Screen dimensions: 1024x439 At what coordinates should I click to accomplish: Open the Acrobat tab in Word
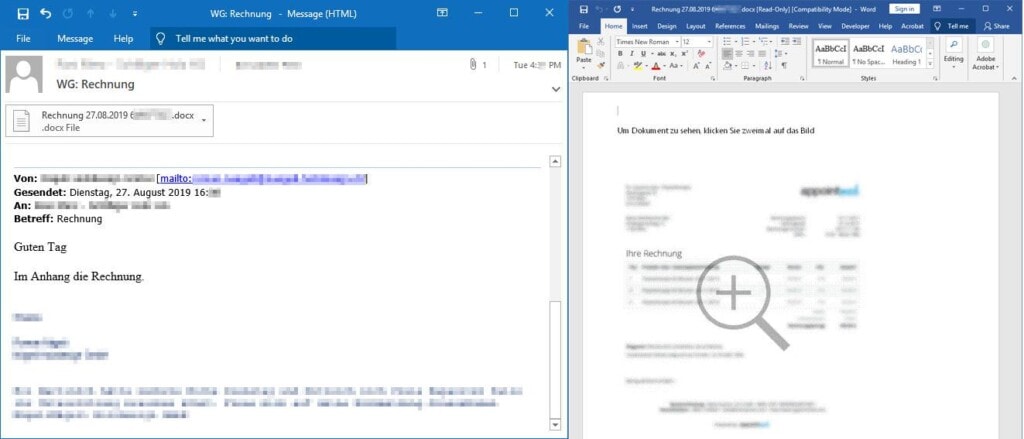pos(912,26)
